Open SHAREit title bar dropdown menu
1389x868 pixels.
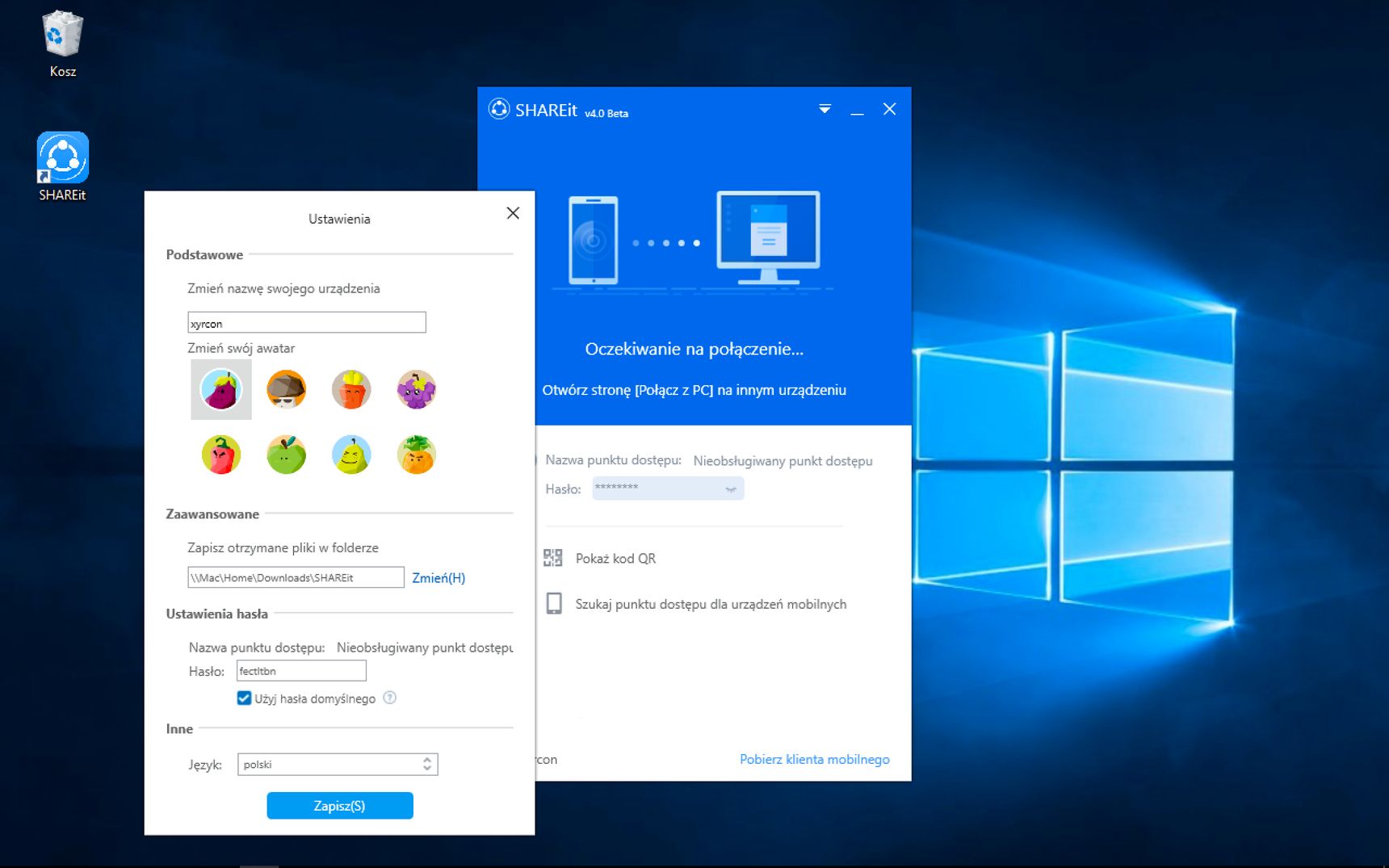825,109
